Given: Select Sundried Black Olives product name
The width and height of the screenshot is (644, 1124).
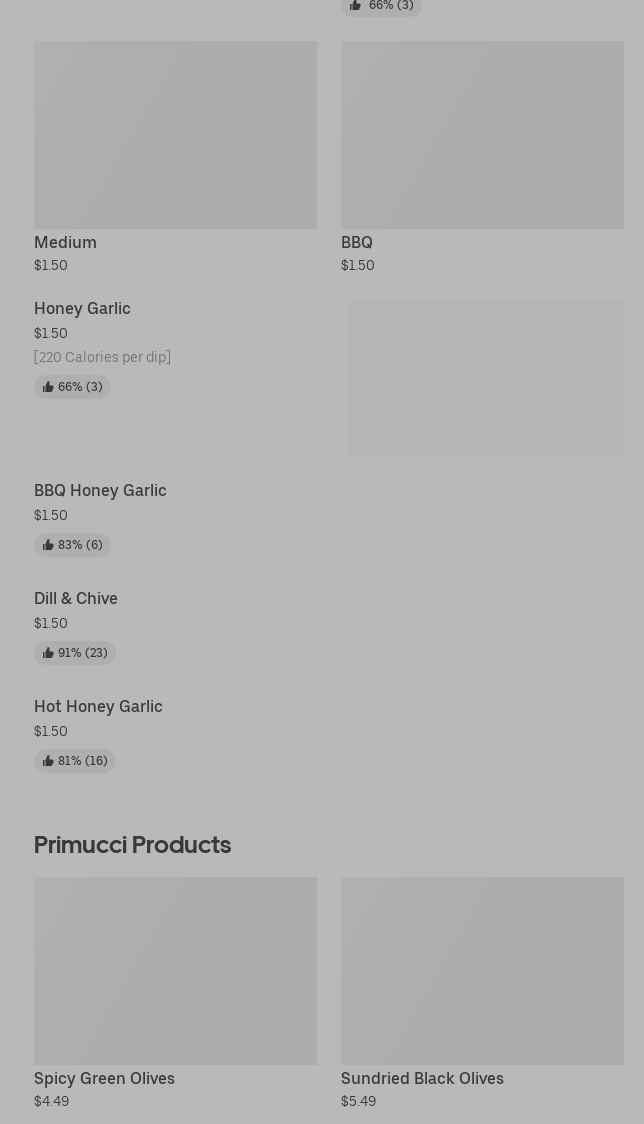Looking at the screenshot, I should pos(422,1078).
